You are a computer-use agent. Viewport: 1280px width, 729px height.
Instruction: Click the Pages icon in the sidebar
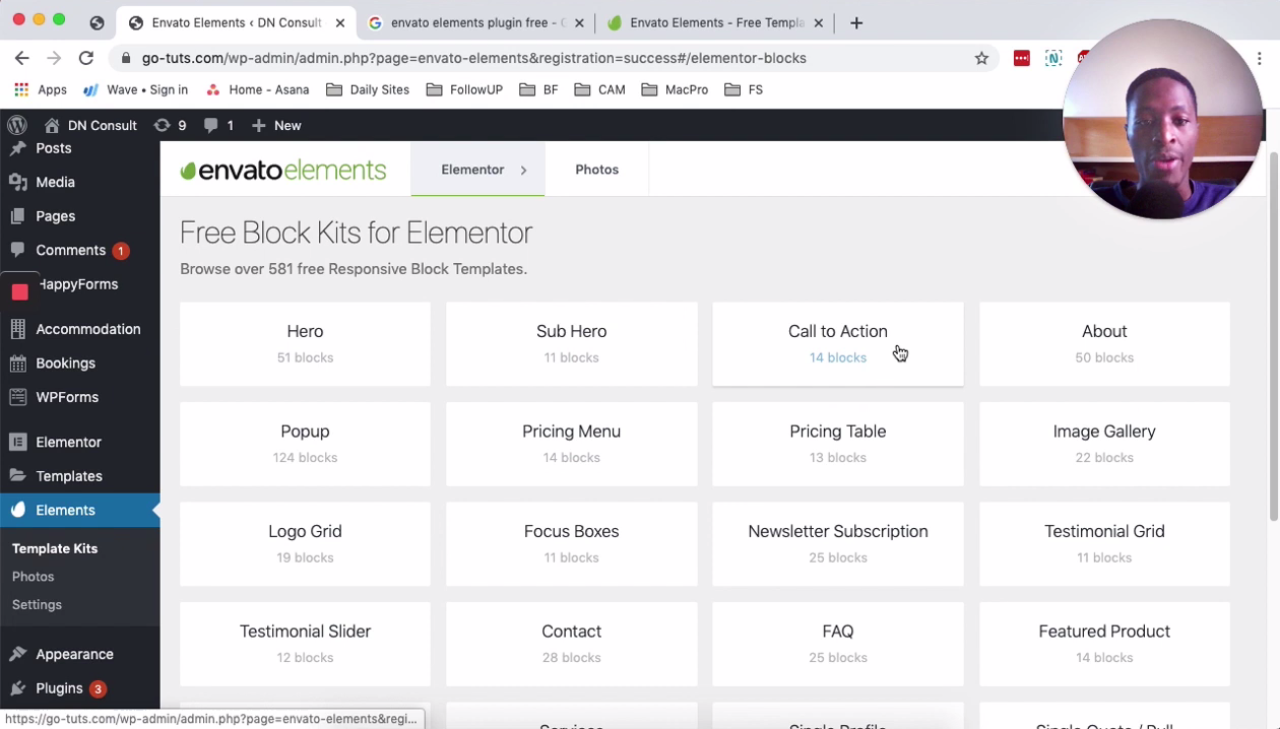point(17,216)
